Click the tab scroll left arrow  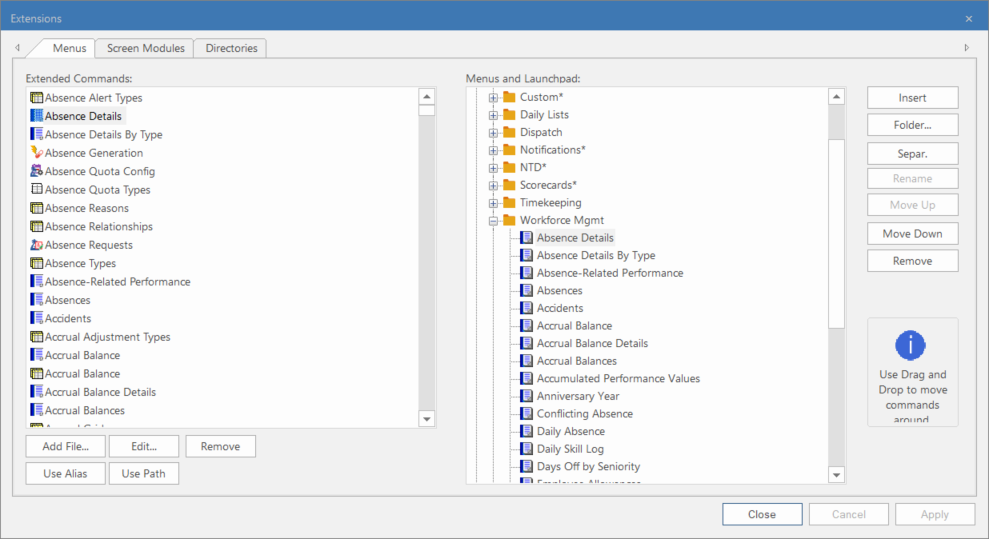[18, 47]
